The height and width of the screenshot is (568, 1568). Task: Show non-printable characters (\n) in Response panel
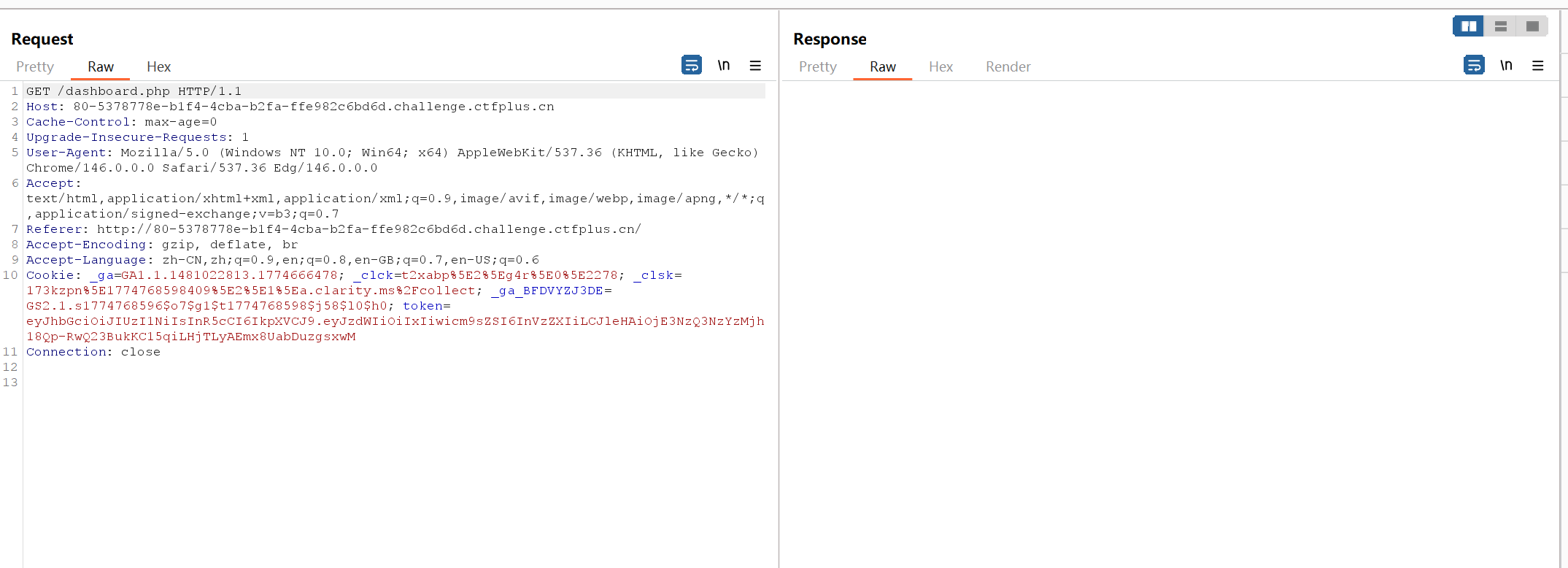[1505, 65]
